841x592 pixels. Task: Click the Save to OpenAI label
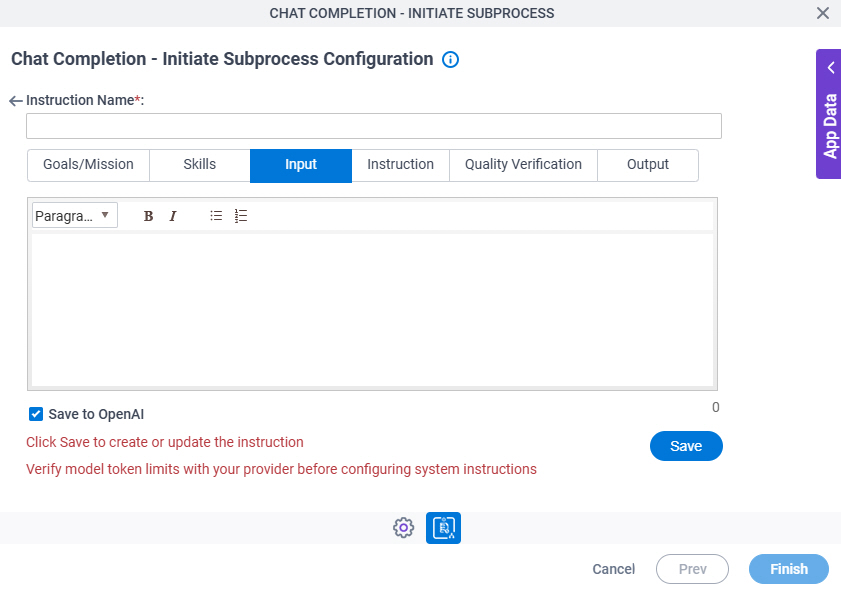coord(96,415)
